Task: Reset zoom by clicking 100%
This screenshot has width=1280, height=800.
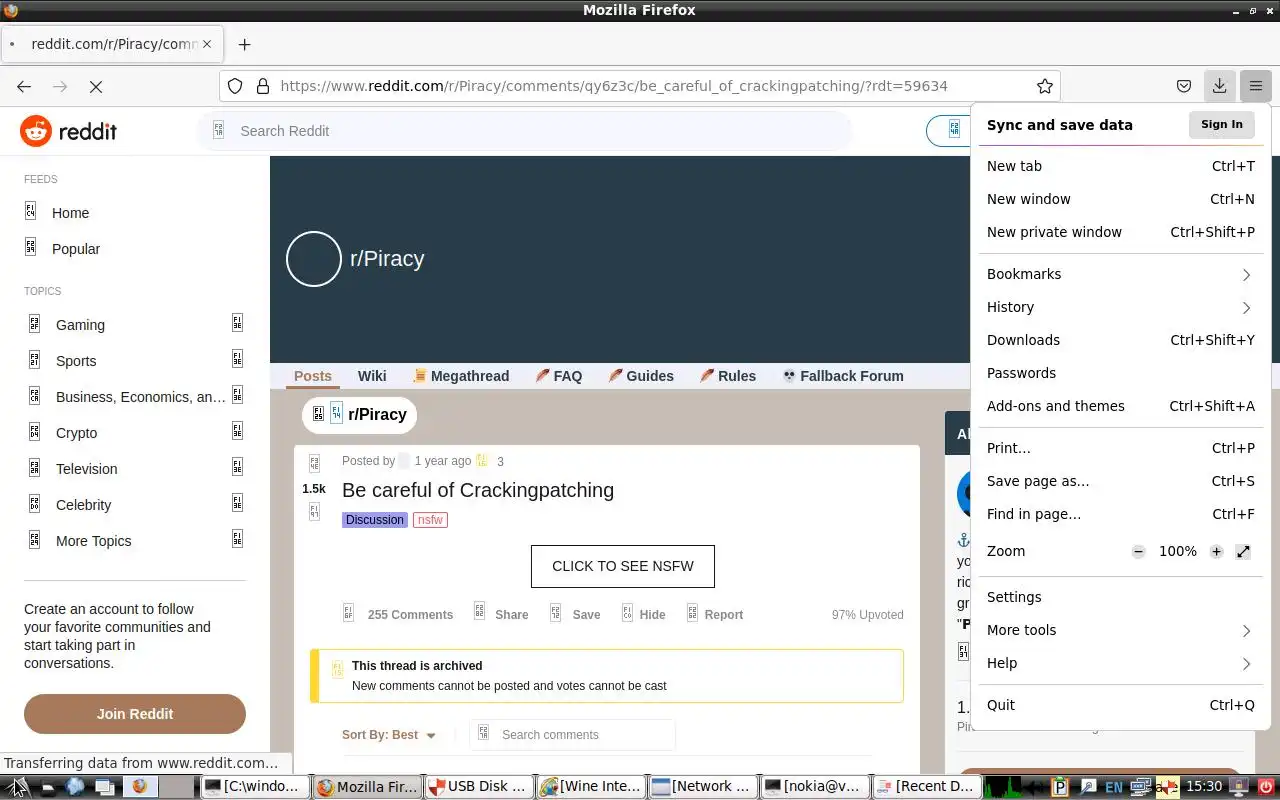Action: click(x=1178, y=552)
